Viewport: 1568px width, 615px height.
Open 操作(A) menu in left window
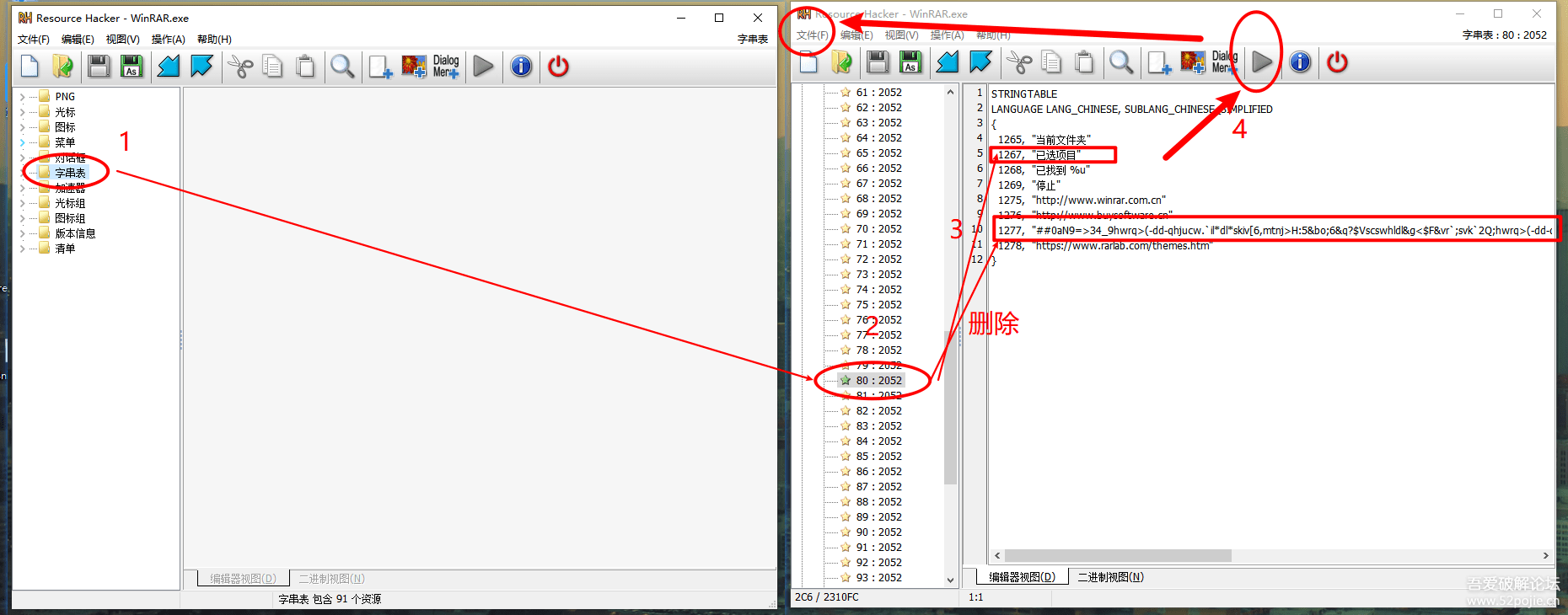click(x=168, y=39)
